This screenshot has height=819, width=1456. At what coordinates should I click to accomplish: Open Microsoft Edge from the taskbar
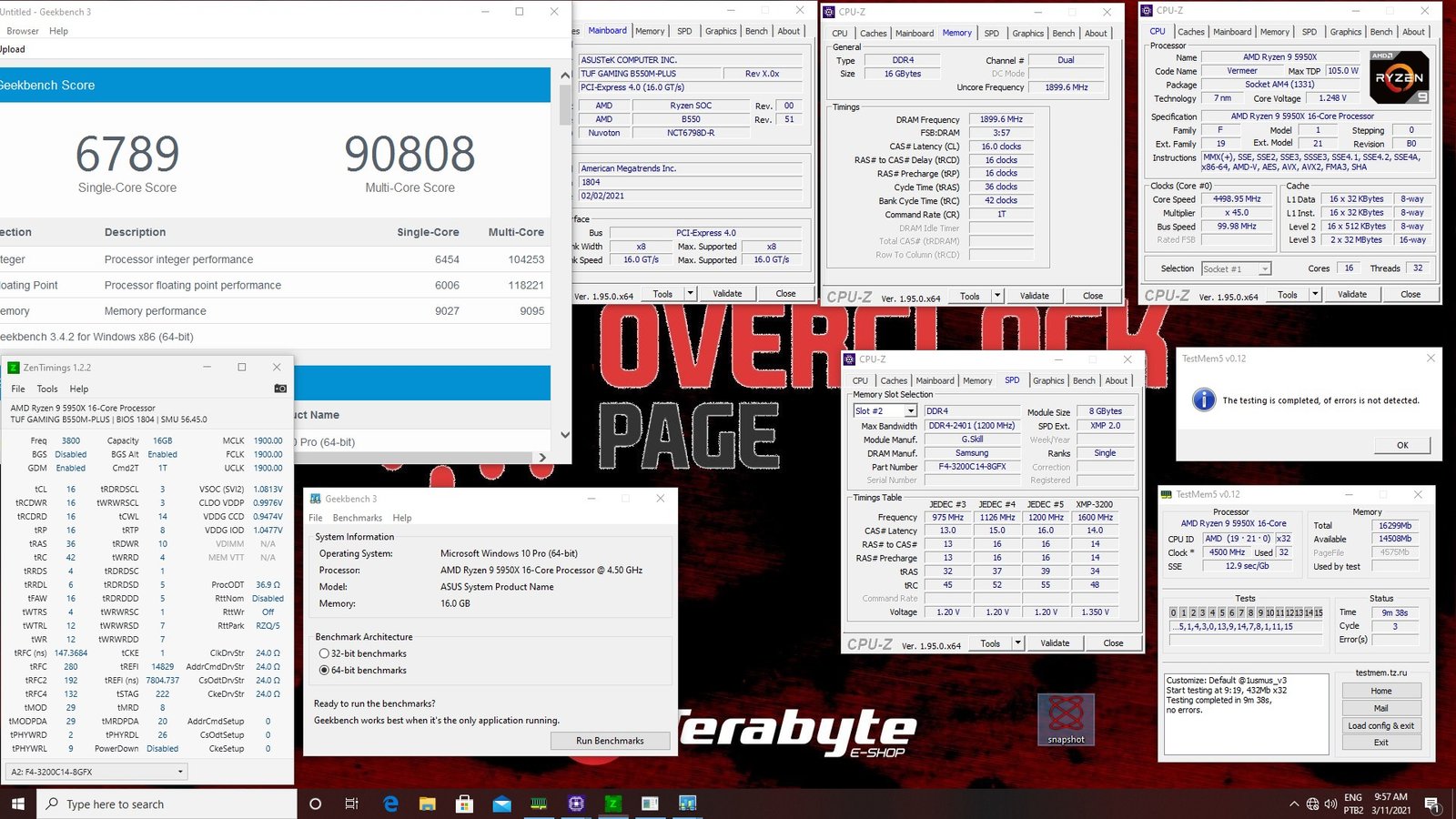click(391, 804)
